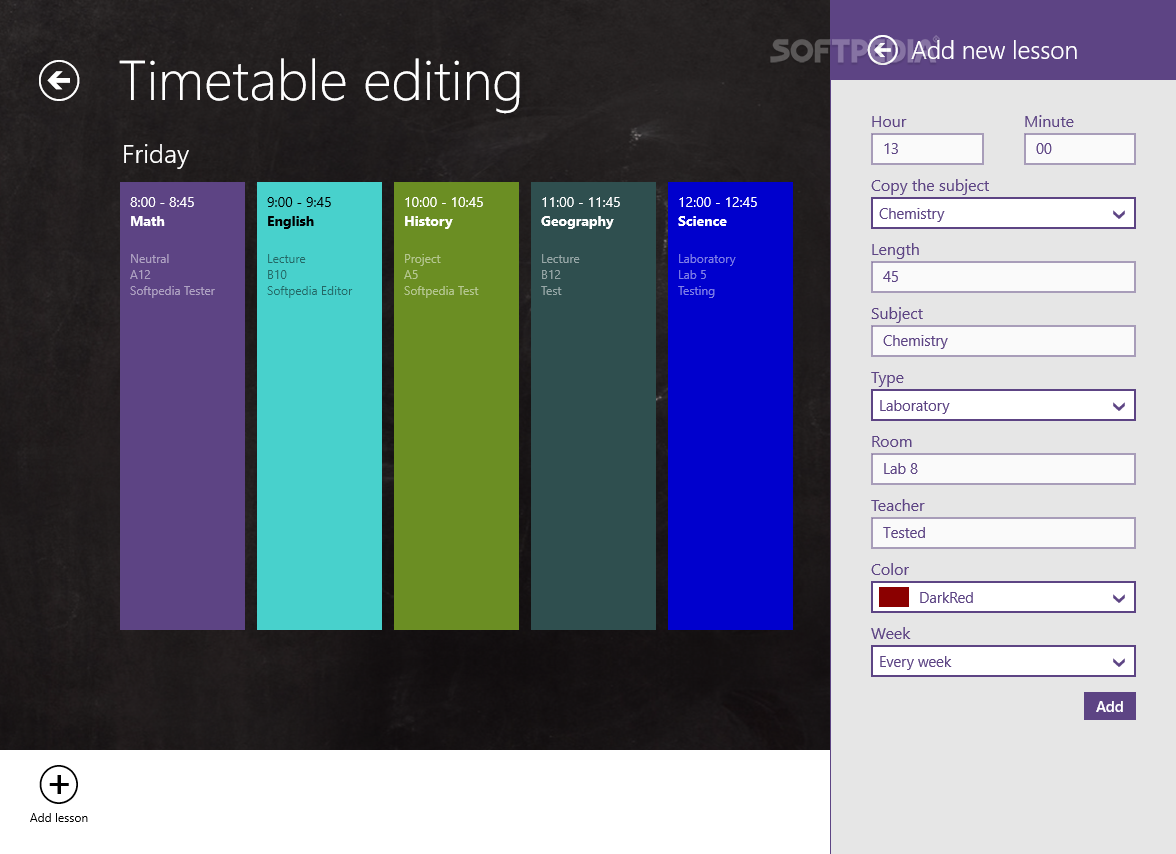Click the 'Lab 5' room text
This screenshot has width=1176, height=854.
[x=692, y=275]
